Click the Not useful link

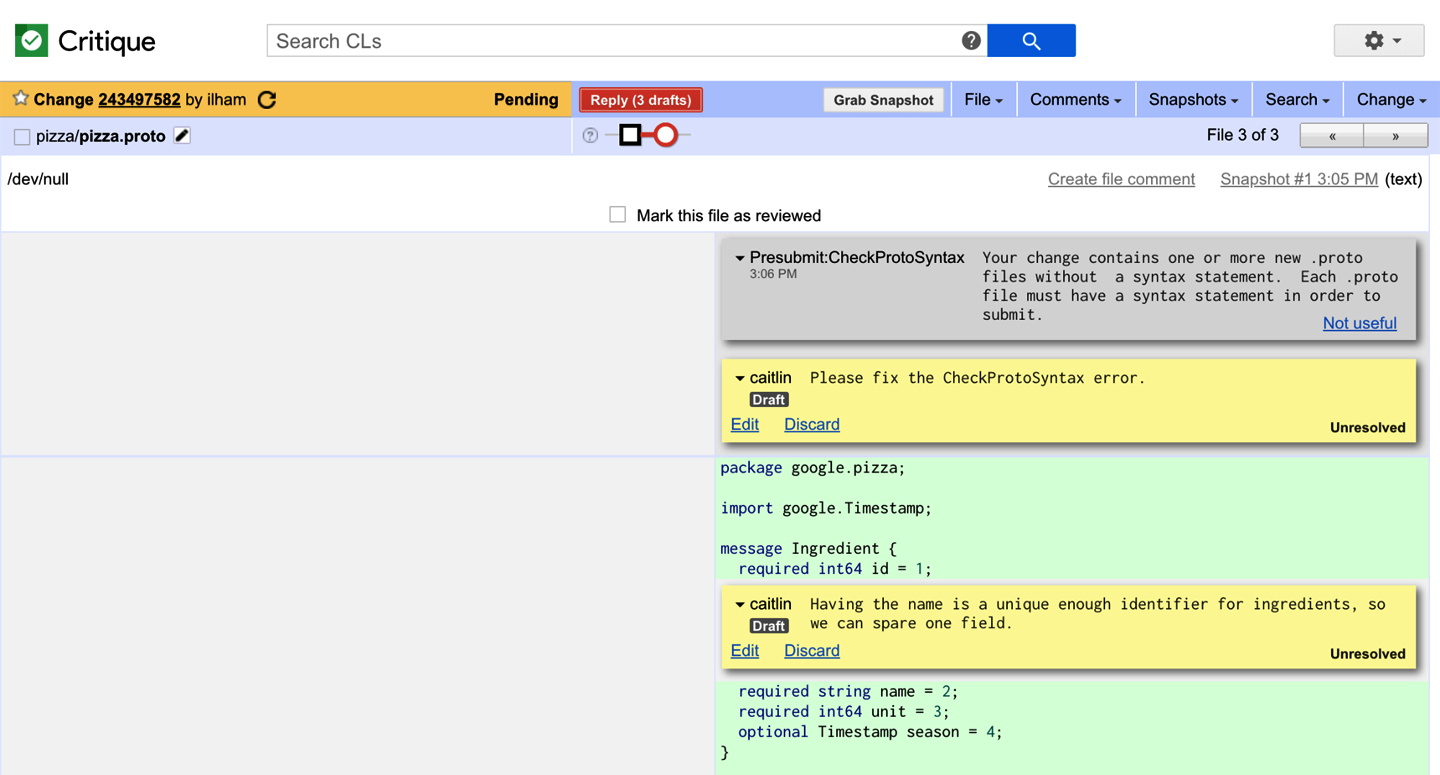coord(1359,323)
